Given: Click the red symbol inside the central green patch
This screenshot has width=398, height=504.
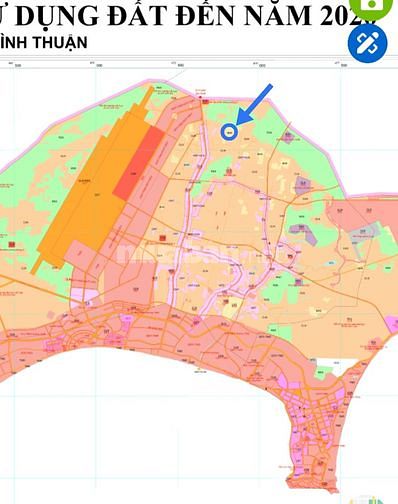Looking at the screenshot, I should 229,171.
